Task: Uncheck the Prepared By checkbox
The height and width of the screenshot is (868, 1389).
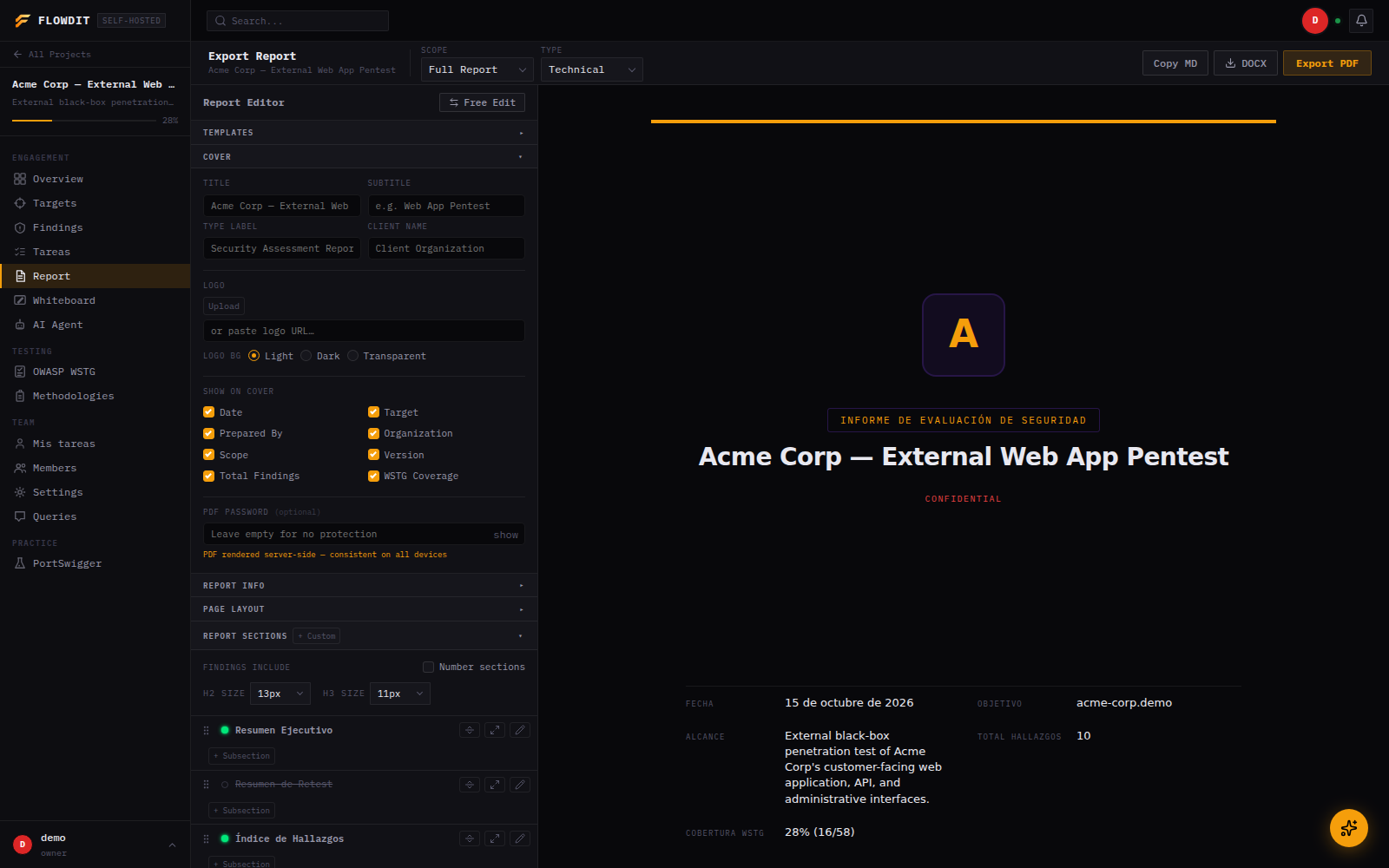Action: pyautogui.click(x=208, y=433)
